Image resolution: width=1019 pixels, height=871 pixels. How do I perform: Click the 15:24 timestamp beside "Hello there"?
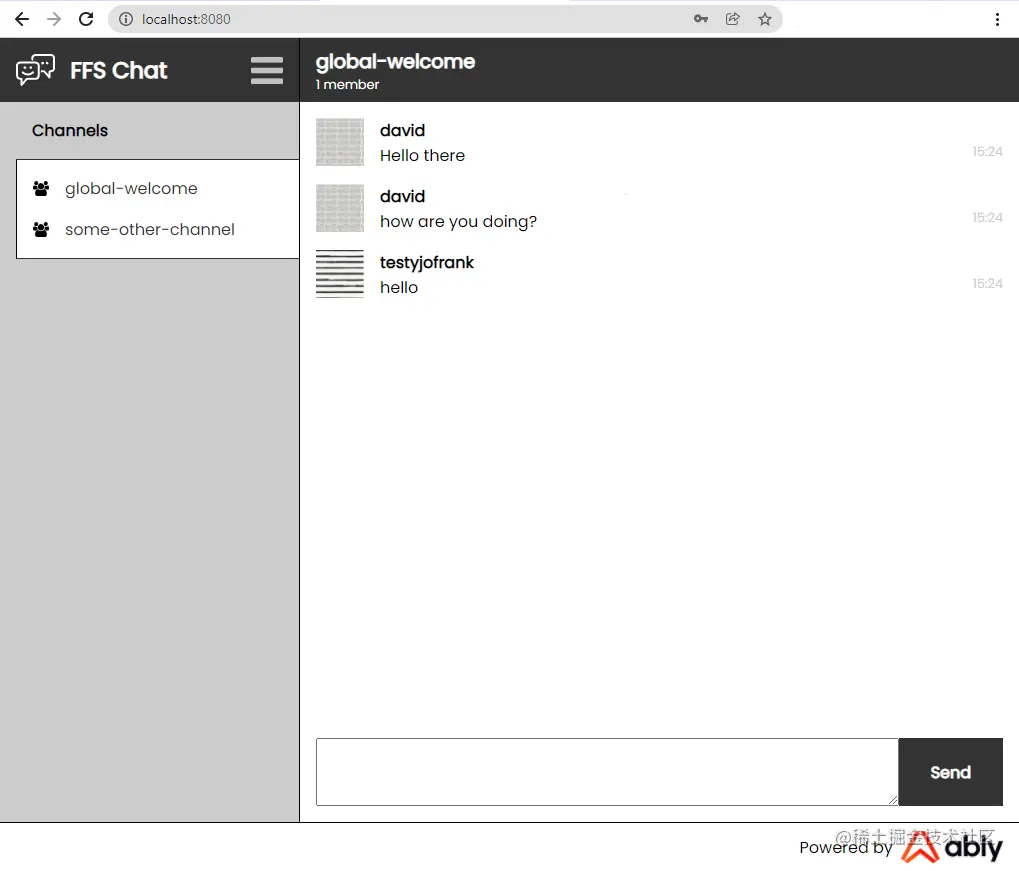pyautogui.click(x=987, y=151)
